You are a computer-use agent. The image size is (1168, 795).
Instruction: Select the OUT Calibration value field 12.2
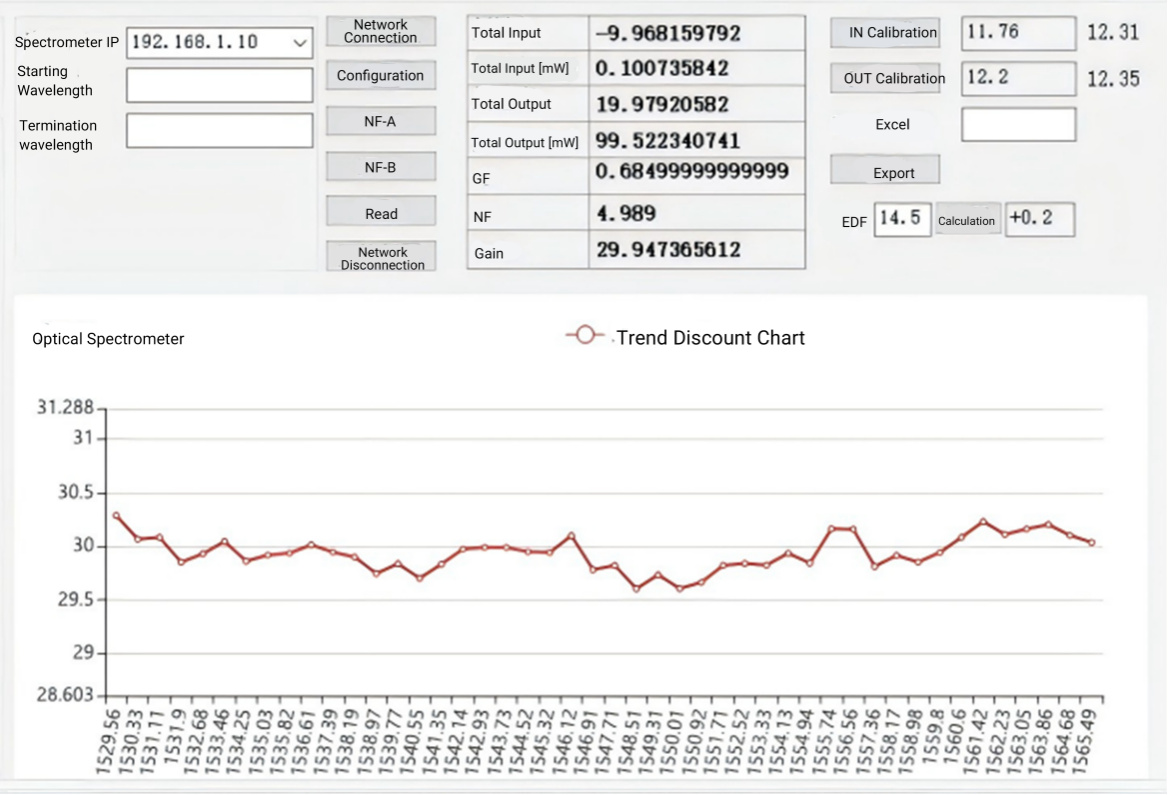[1018, 78]
